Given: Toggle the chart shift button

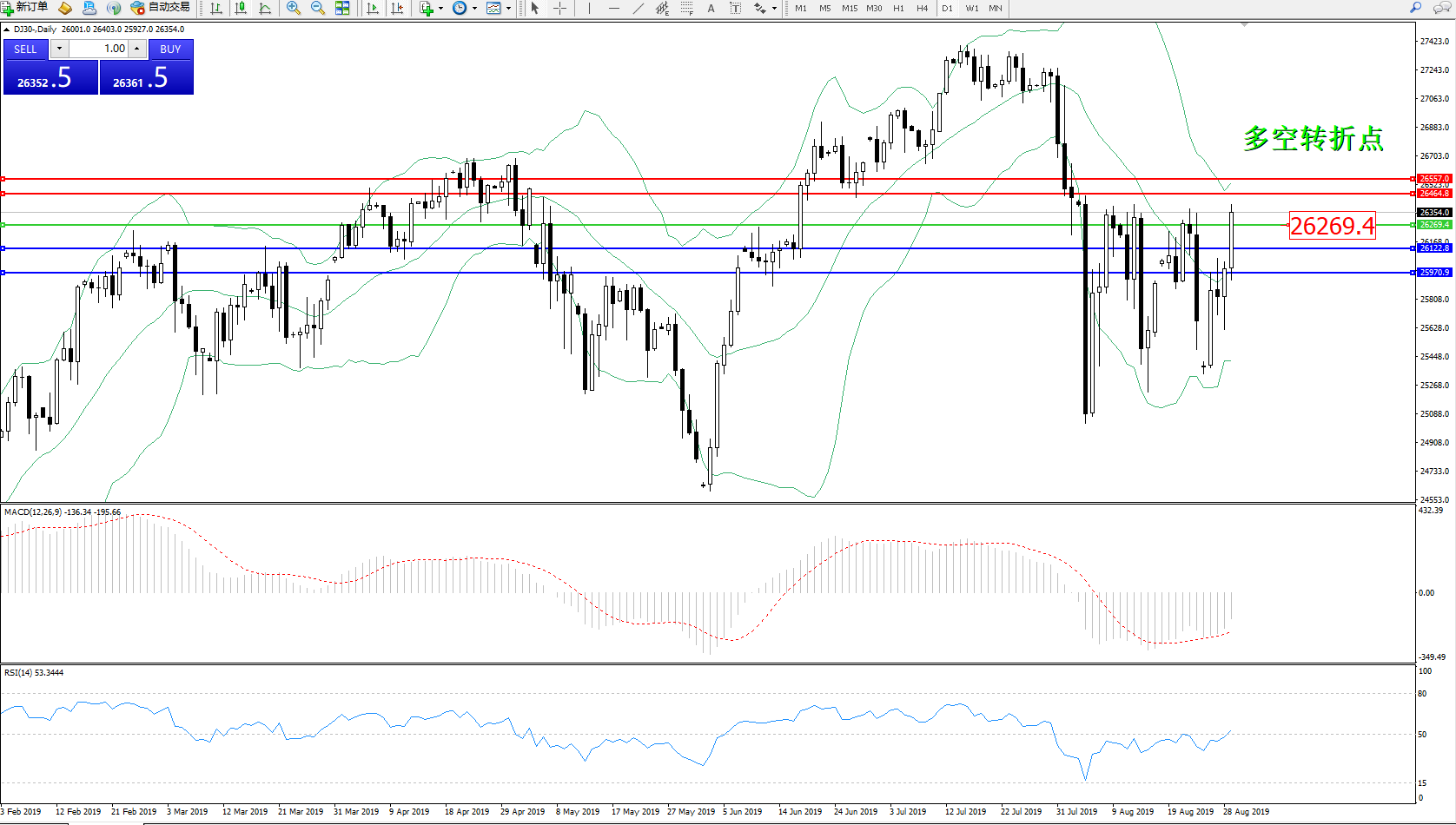Looking at the screenshot, I should [397, 8].
